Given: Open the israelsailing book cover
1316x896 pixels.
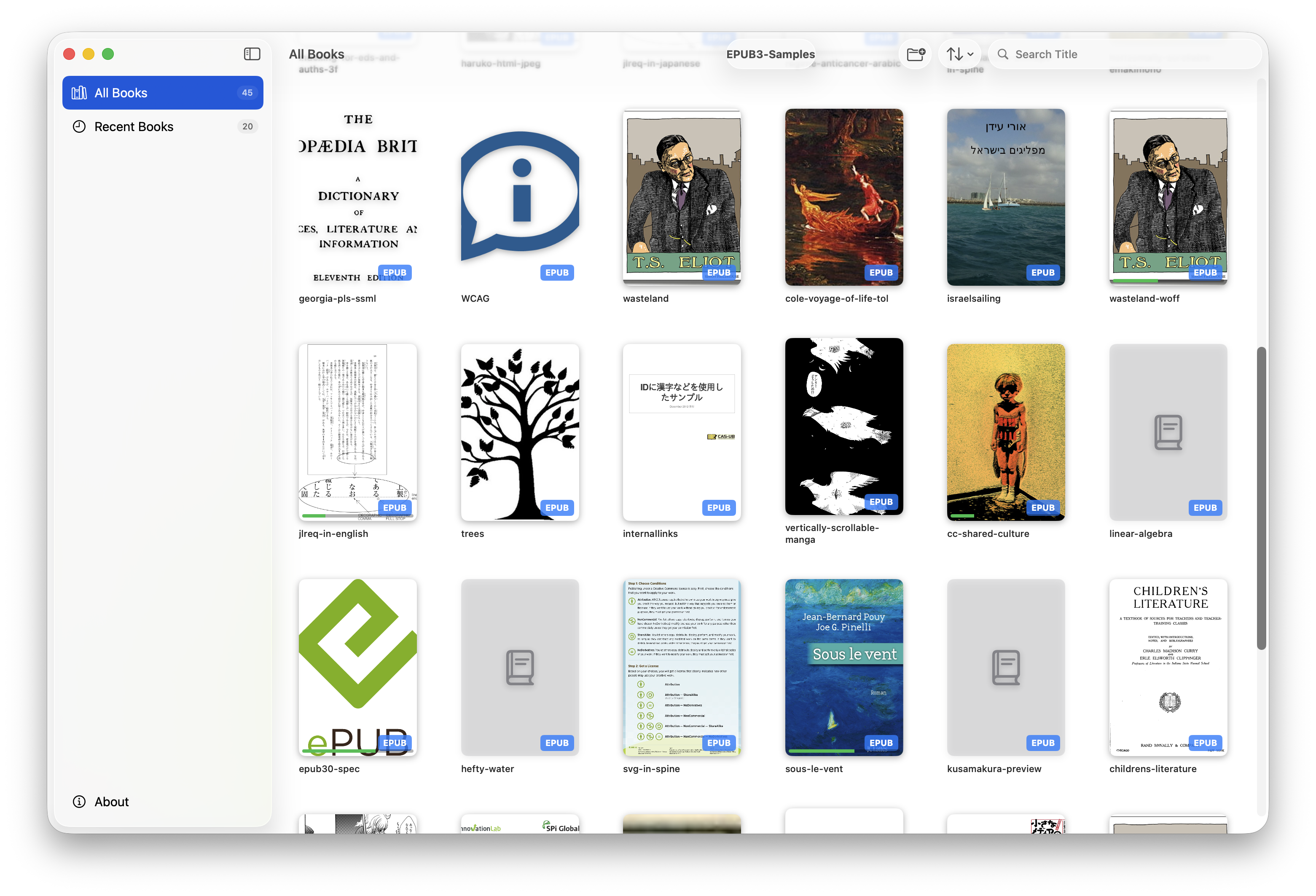Looking at the screenshot, I should tap(1005, 197).
